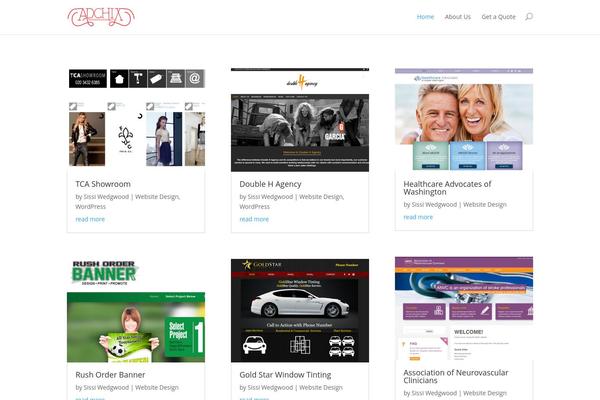Click WordPress category in Double H Agency card

click(x=254, y=207)
